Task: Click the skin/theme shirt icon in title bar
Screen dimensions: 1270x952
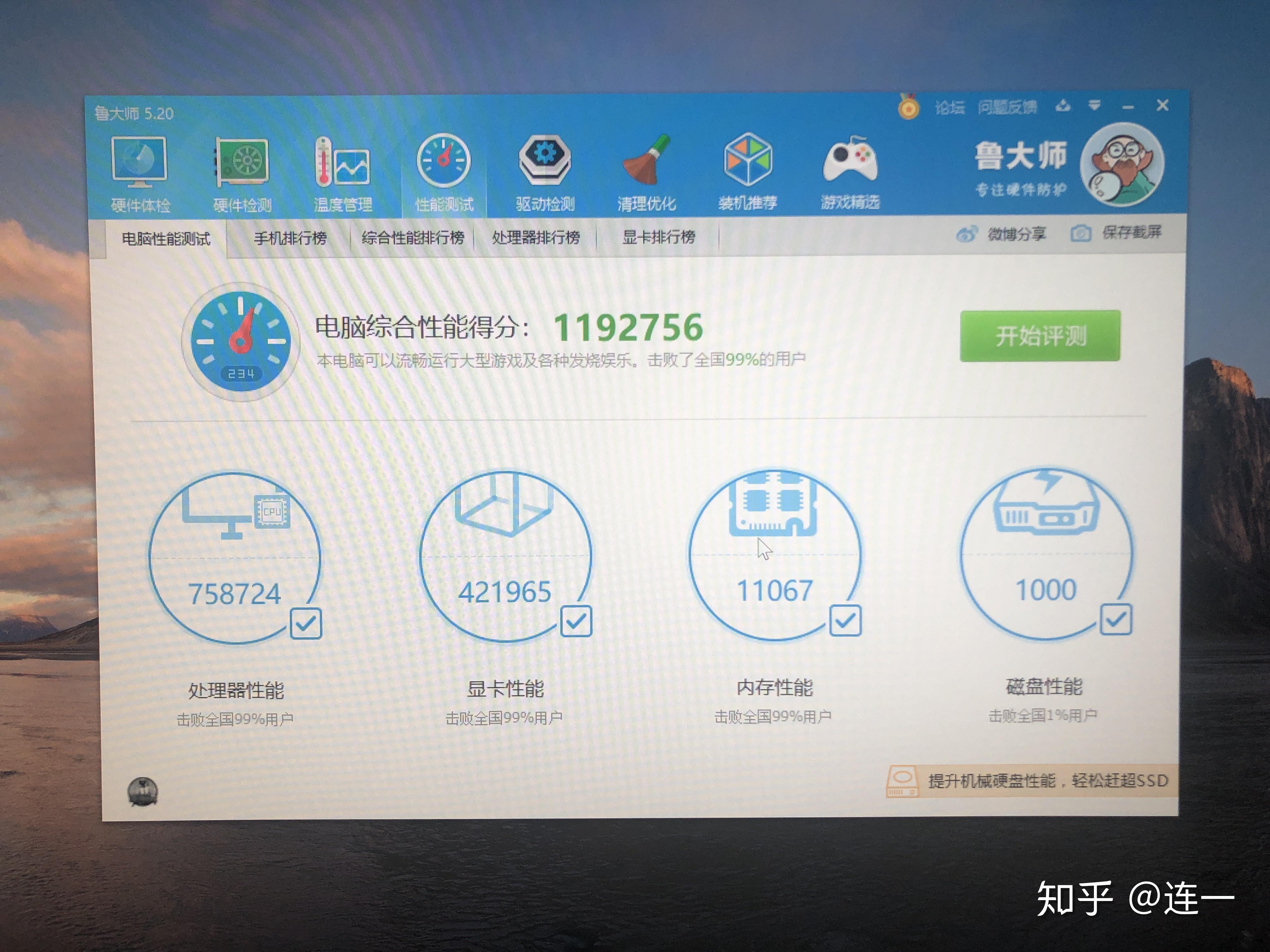Action: (1063, 105)
